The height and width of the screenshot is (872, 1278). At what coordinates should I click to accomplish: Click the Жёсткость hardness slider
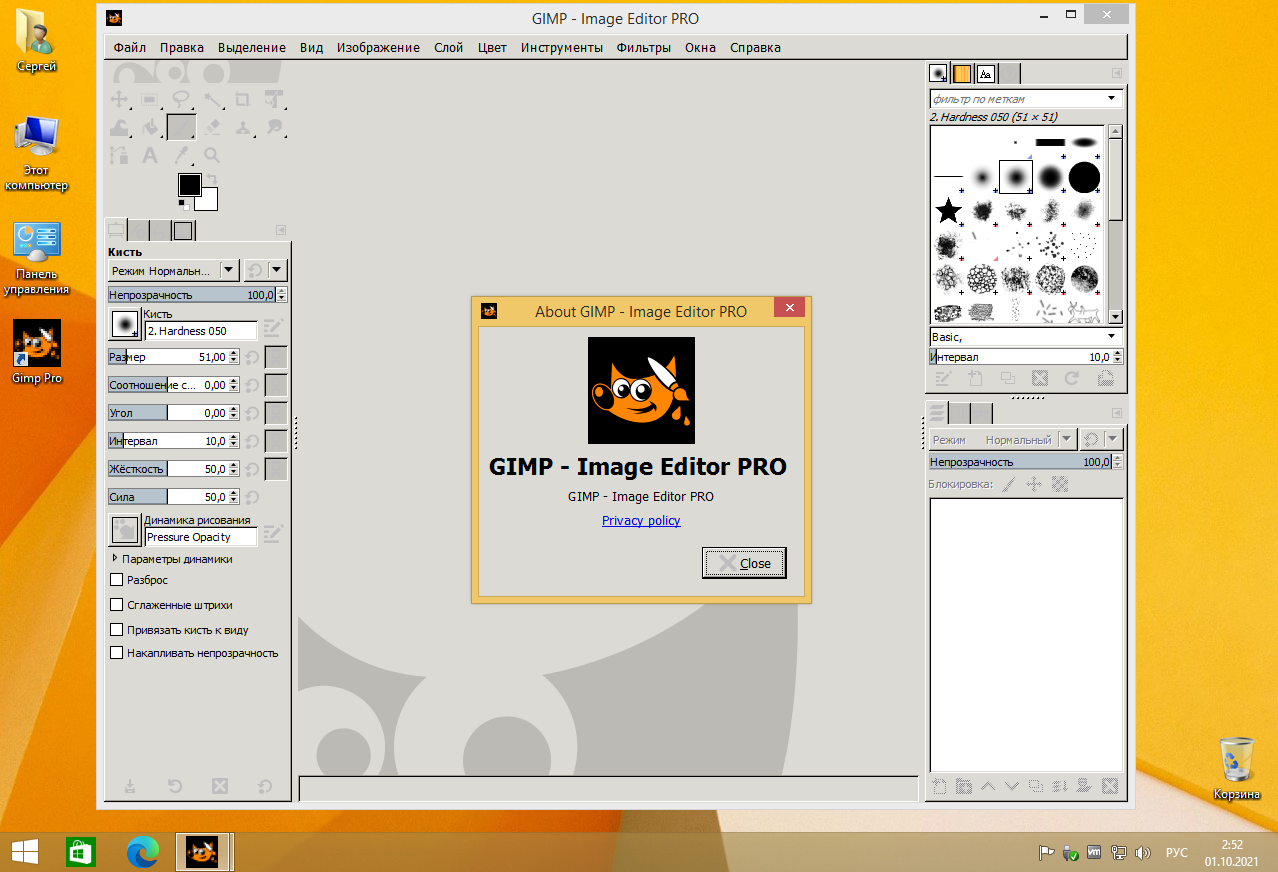coord(168,469)
